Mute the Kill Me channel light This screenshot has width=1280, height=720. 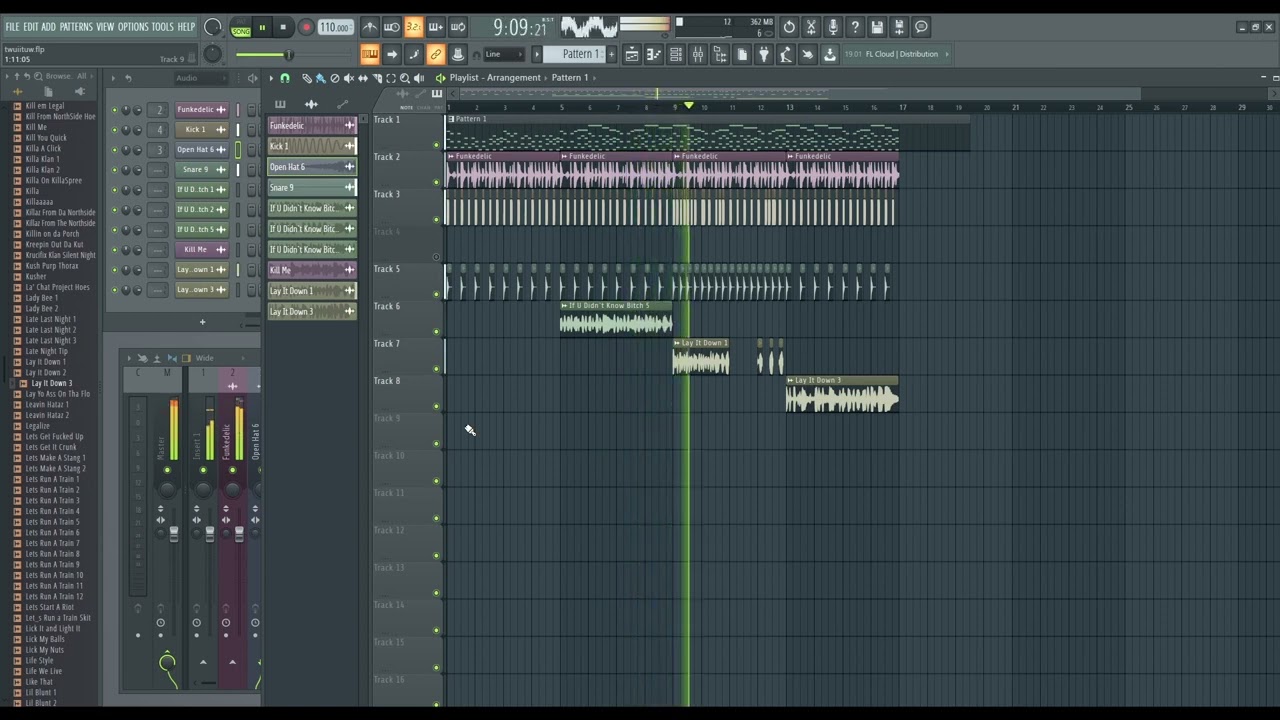click(x=114, y=250)
